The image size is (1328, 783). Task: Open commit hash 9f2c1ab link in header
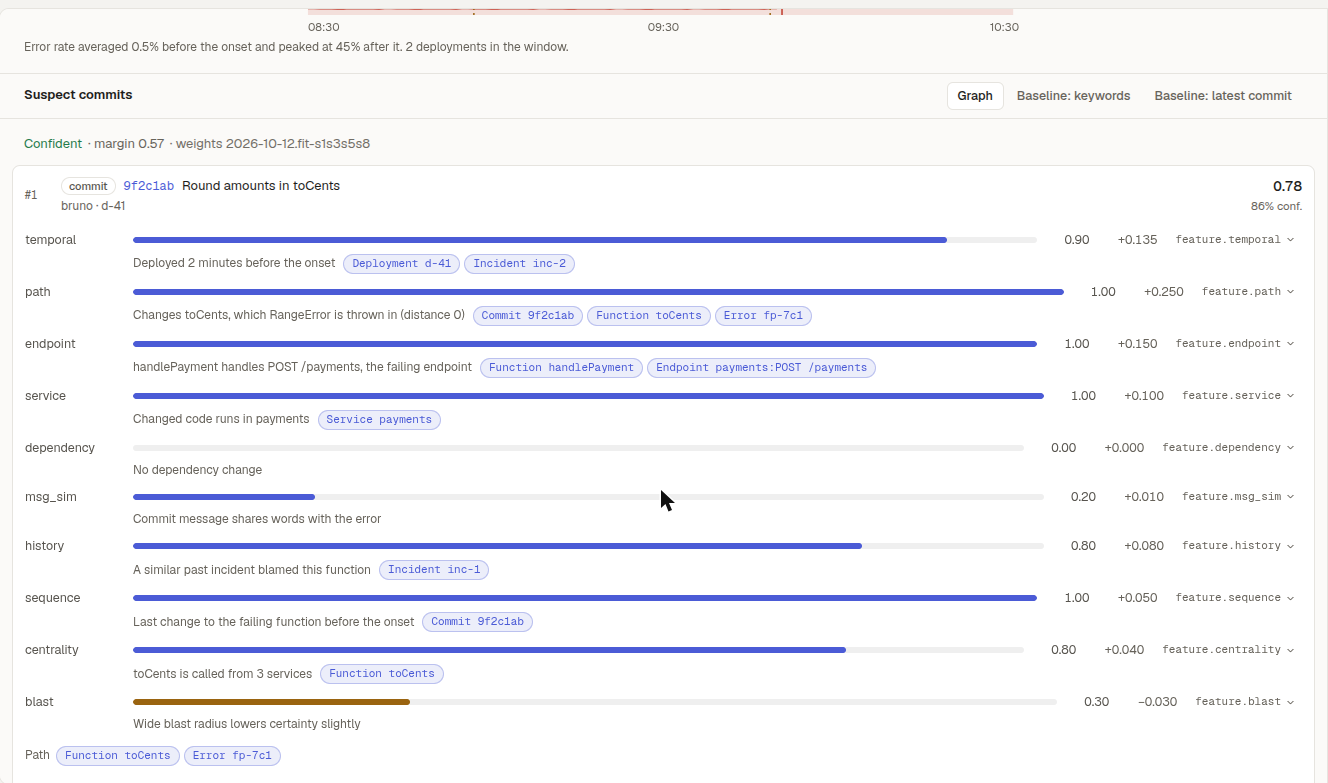149,186
